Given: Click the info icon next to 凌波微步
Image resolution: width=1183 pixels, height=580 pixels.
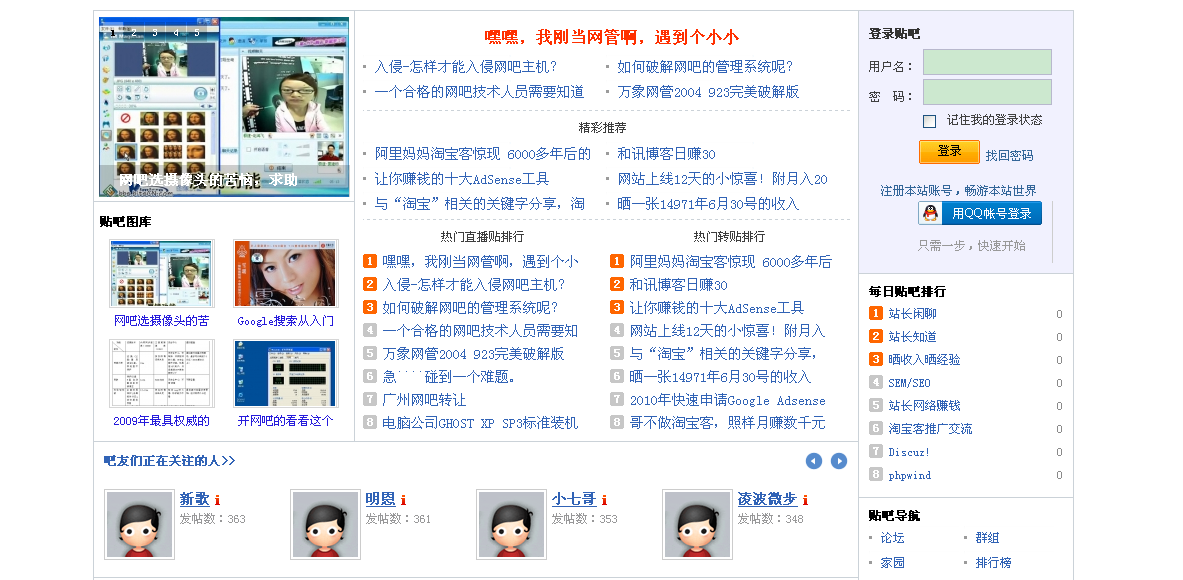Looking at the screenshot, I should click(x=805, y=500).
